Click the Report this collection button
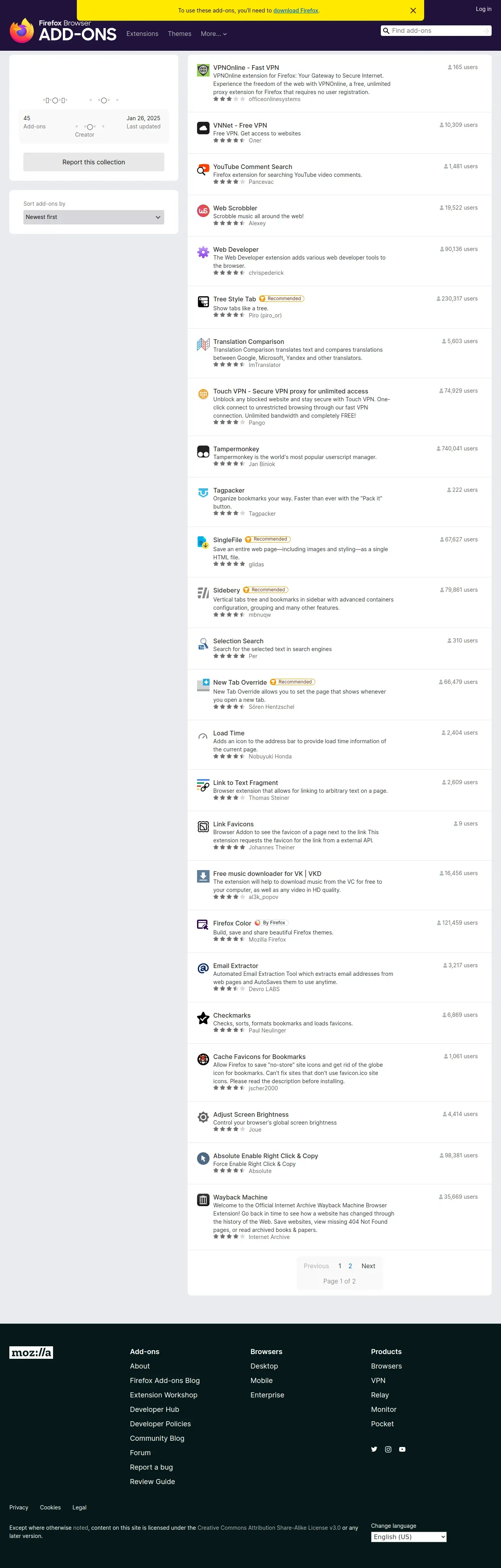 pyautogui.click(x=94, y=162)
